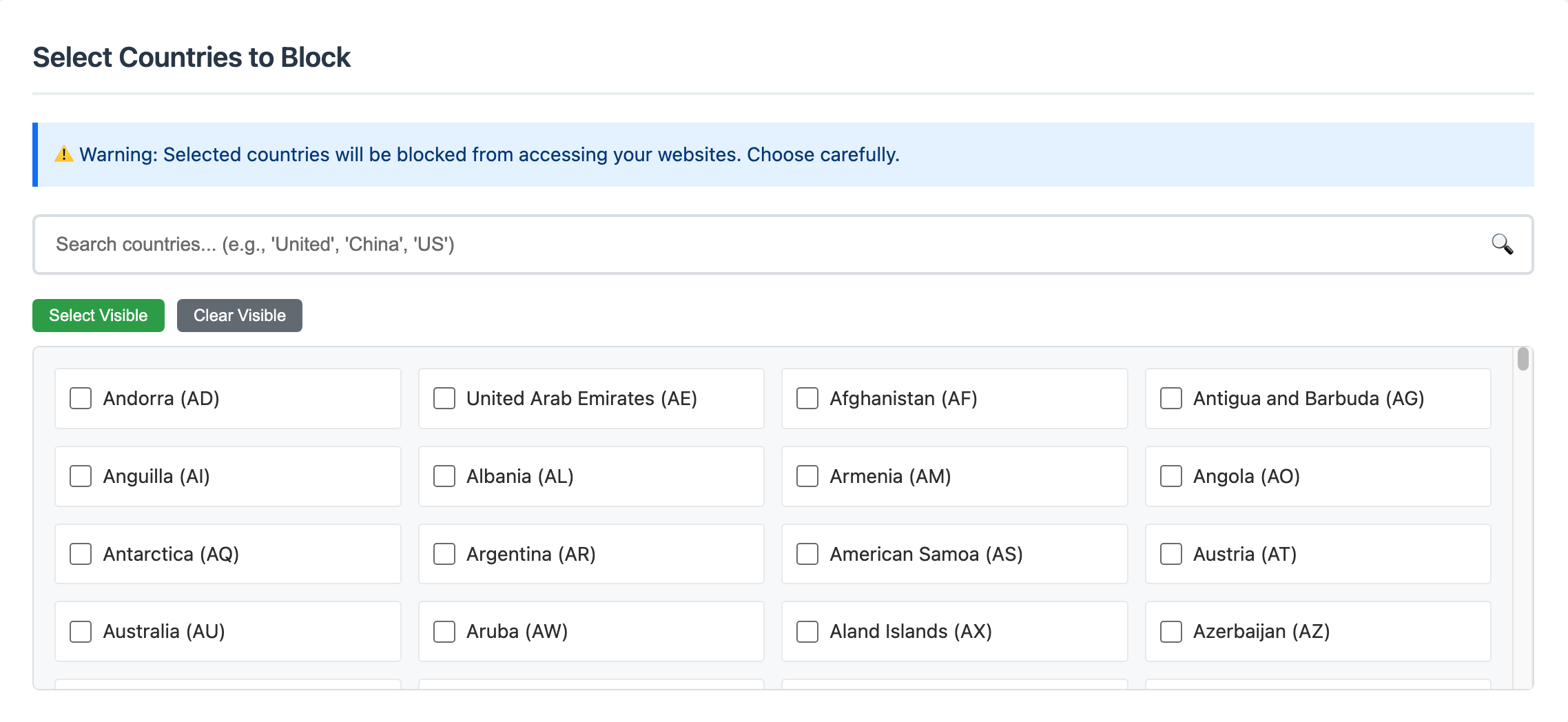Tick the Australia (AU) checkbox
Image resolution: width=1568 pixels, height=722 pixels.
(x=81, y=632)
